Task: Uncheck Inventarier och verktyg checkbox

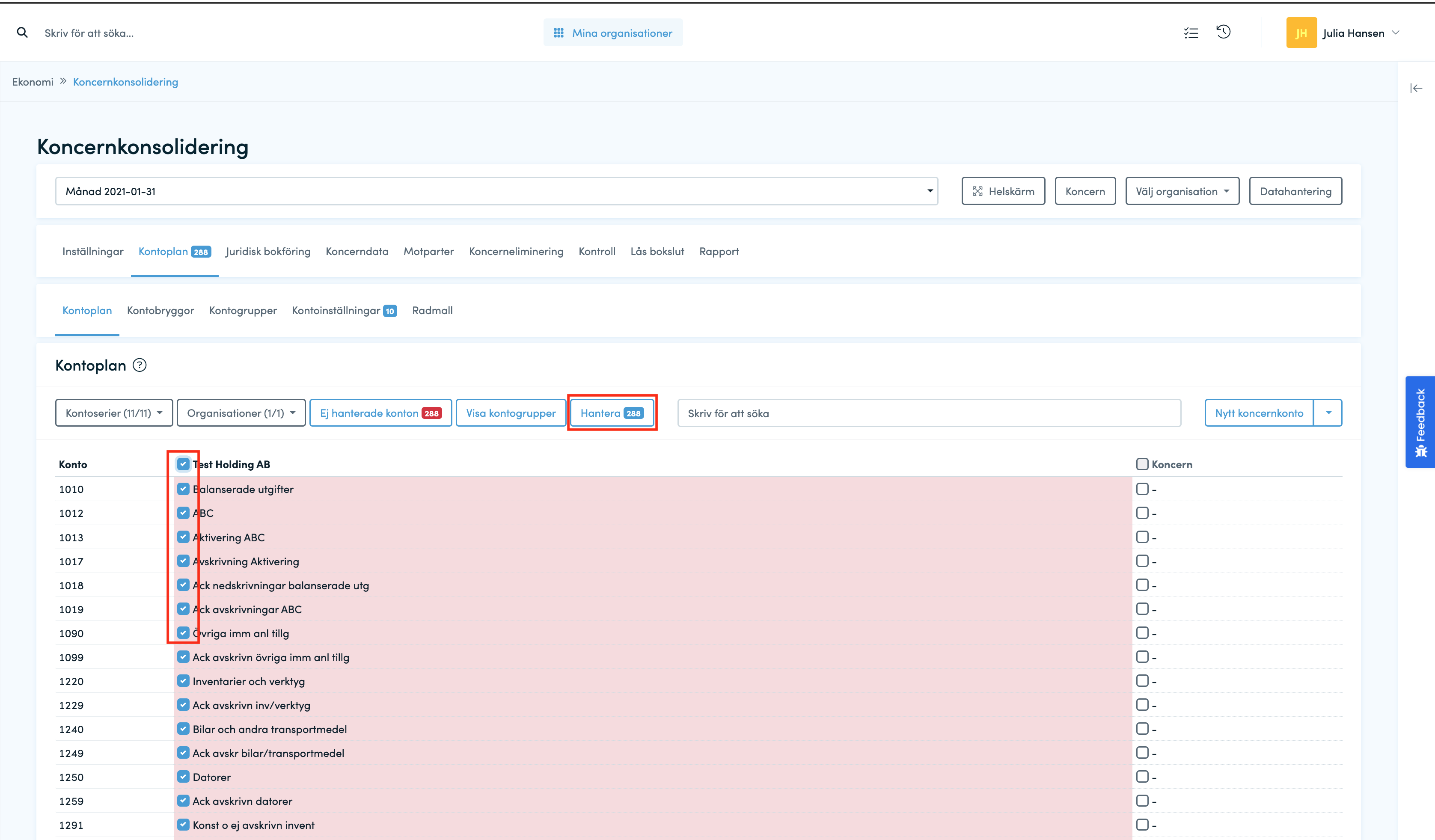Action: 183,680
